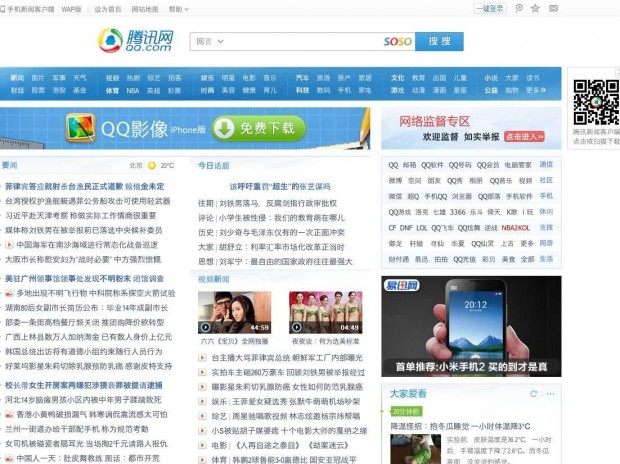Click the 搜搜 search button
Image resolution: width=620 pixels, height=464 pixels.
tap(439, 41)
